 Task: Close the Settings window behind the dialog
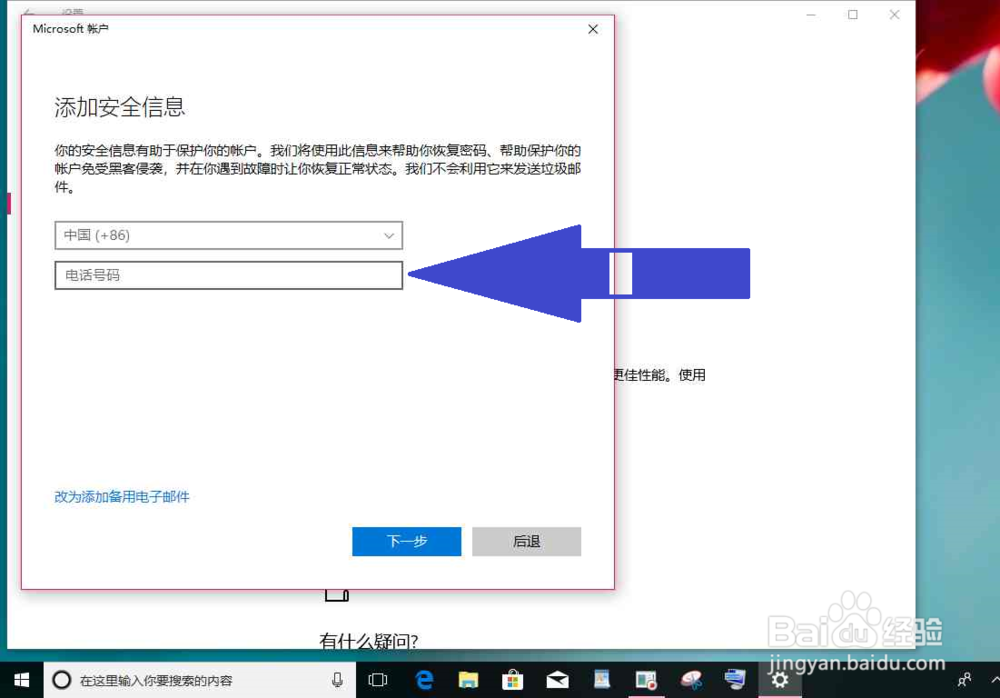(x=895, y=15)
